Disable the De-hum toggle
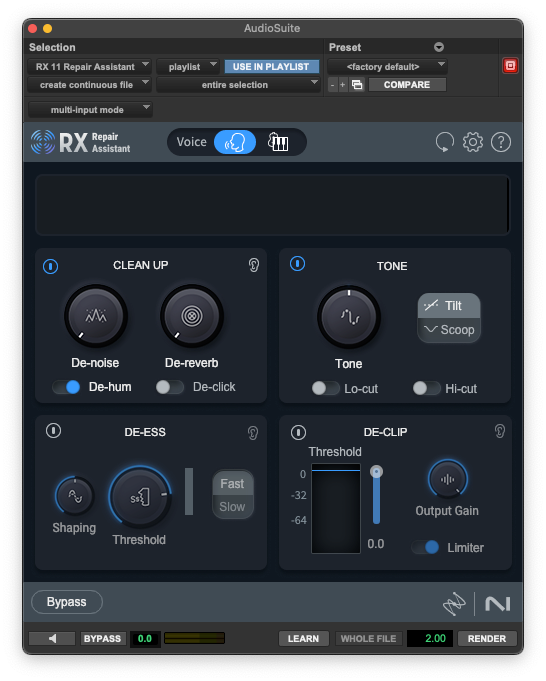This screenshot has width=546, height=681. (x=66, y=387)
